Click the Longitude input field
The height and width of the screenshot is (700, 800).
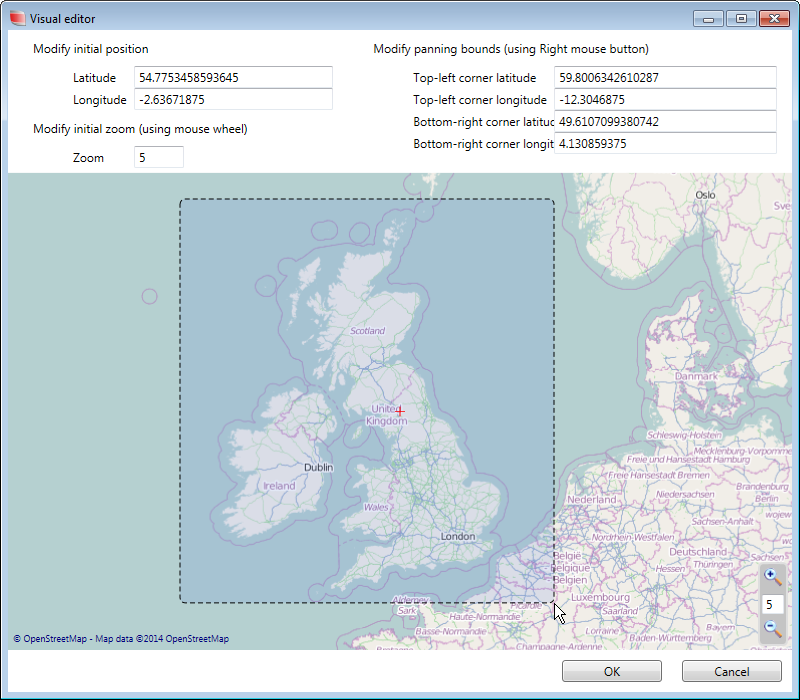coord(233,99)
